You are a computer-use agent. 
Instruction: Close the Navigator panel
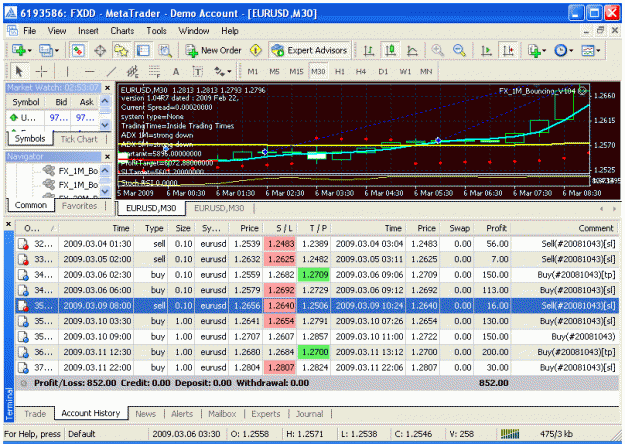point(107,157)
